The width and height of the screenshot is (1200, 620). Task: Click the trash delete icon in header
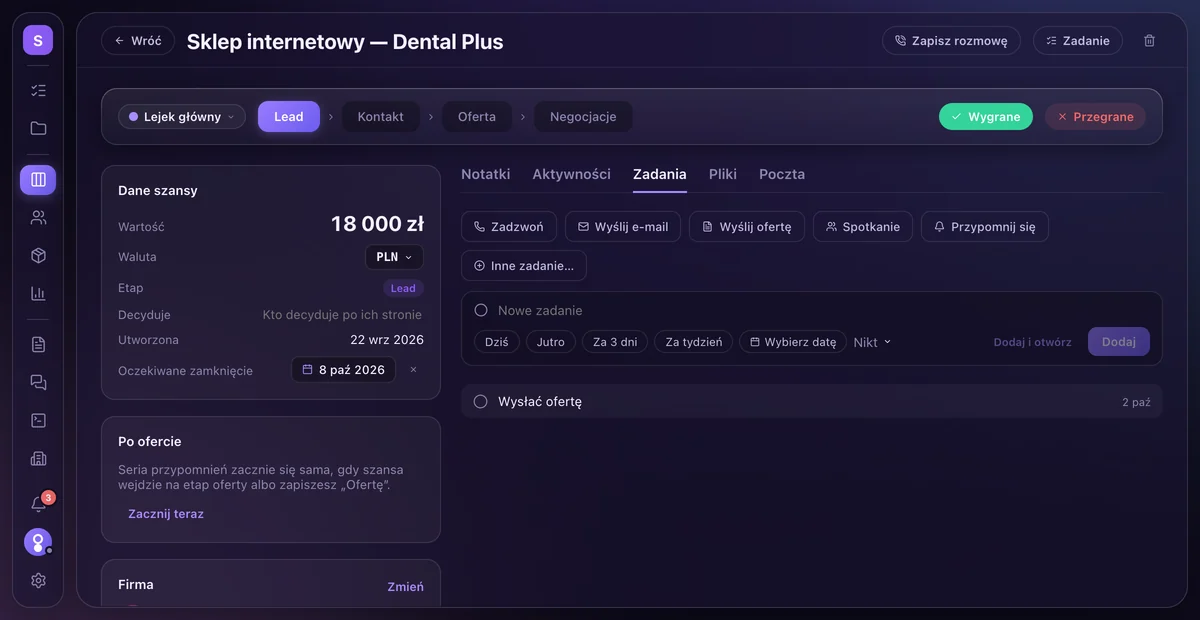tap(1149, 41)
